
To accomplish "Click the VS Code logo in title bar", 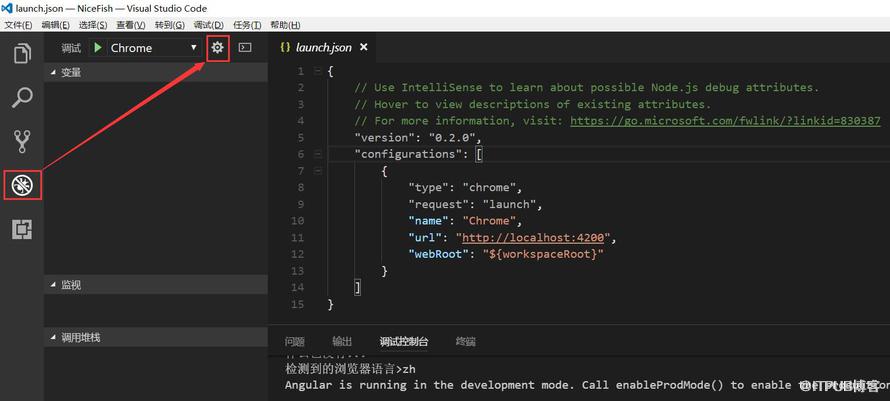I will 7,8.
